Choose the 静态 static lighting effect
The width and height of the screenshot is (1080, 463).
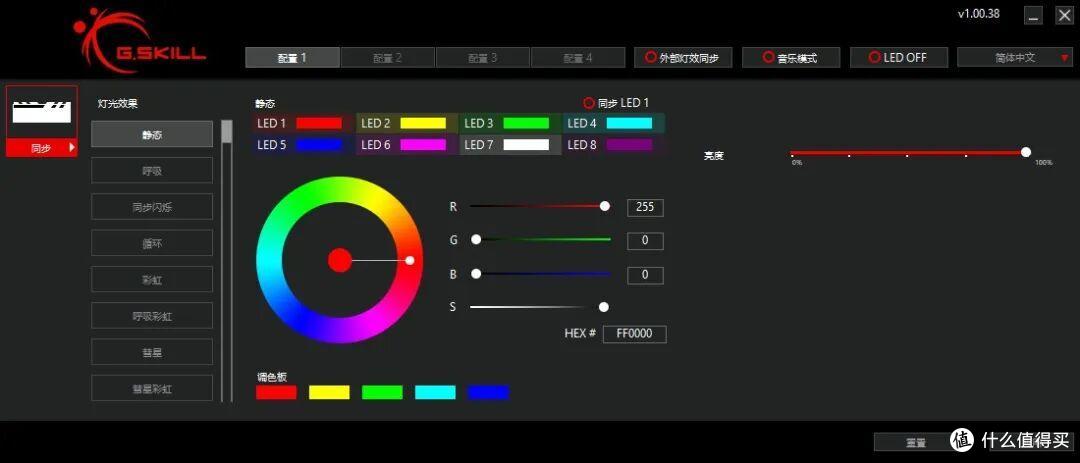pyautogui.click(x=152, y=134)
